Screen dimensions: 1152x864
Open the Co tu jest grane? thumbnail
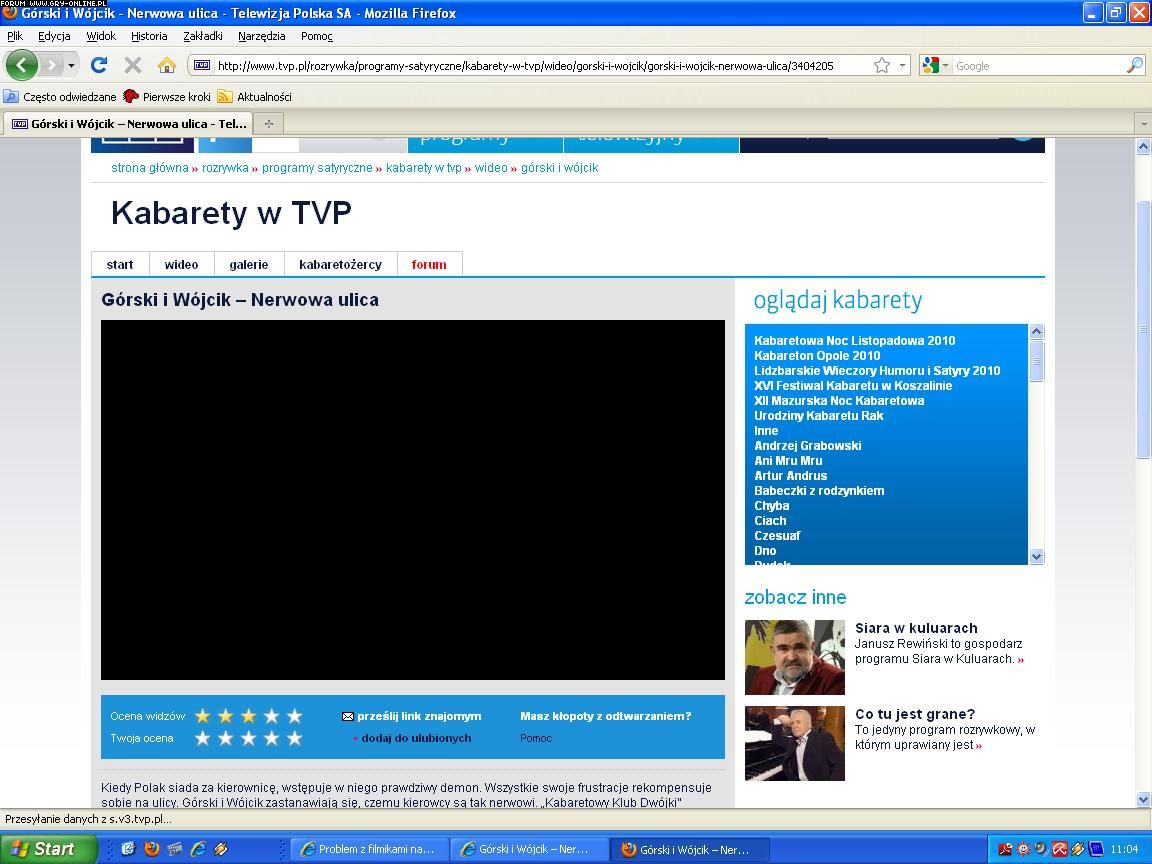pos(795,744)
